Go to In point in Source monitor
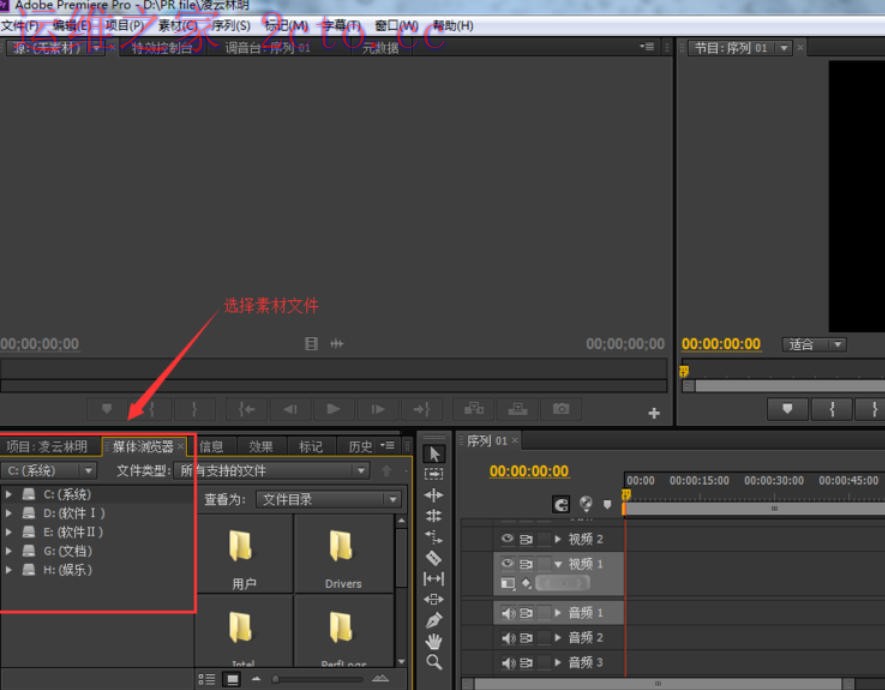Screen dimensions: 885x690 pos(246,408)
